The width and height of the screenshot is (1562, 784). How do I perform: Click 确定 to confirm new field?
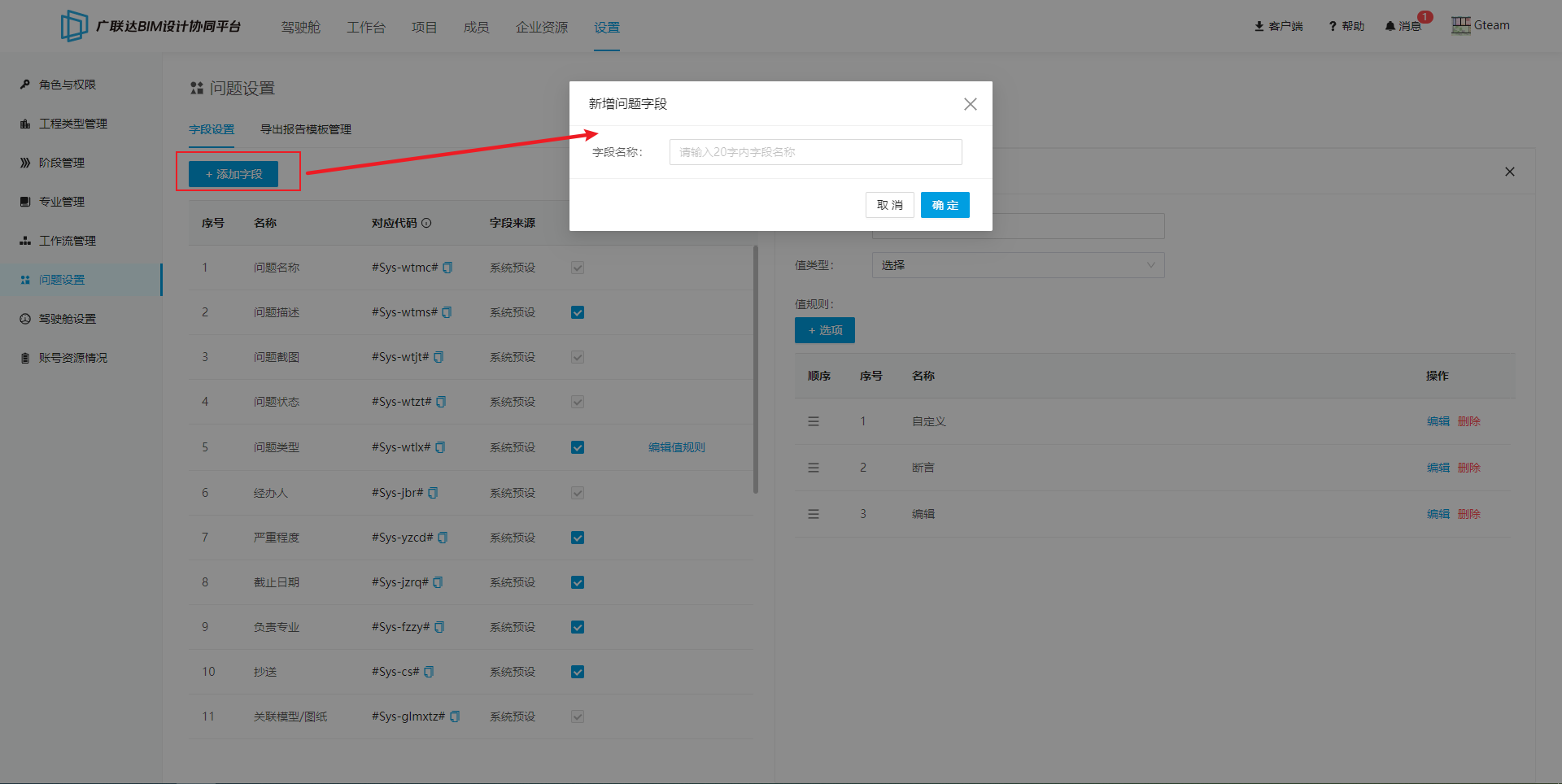point(945,205)
